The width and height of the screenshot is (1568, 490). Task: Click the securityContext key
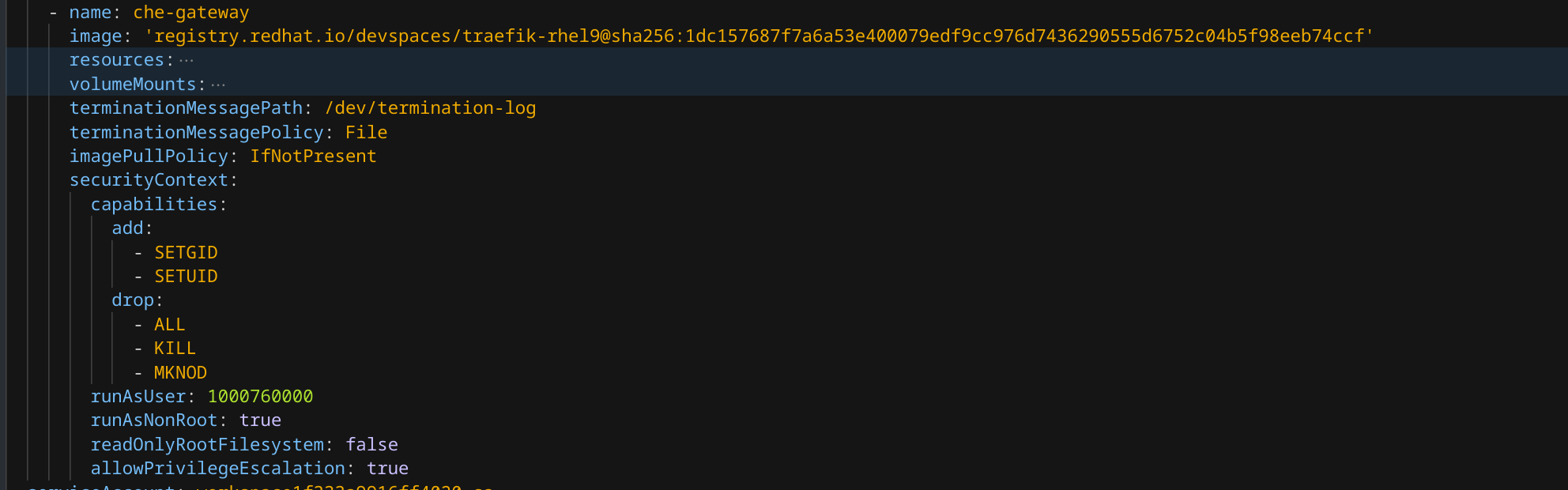(x=149, y=180)
